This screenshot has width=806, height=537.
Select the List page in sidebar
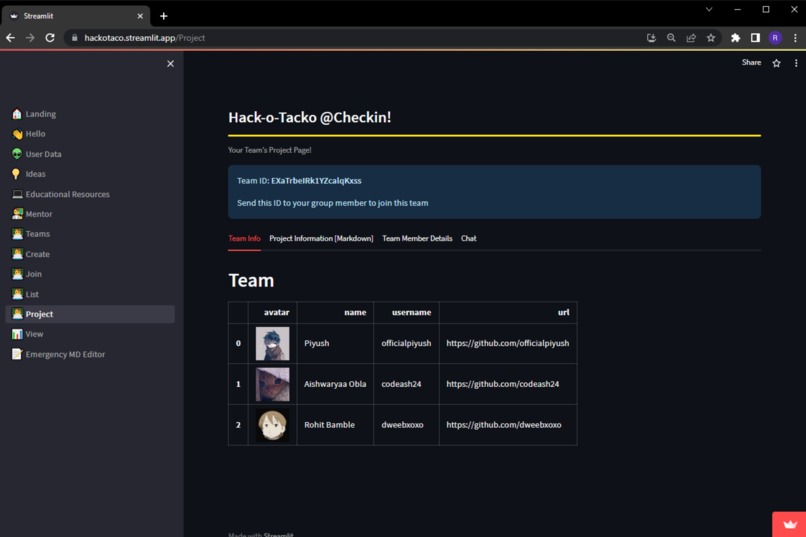pyautogui.click(x=90, y=294)
